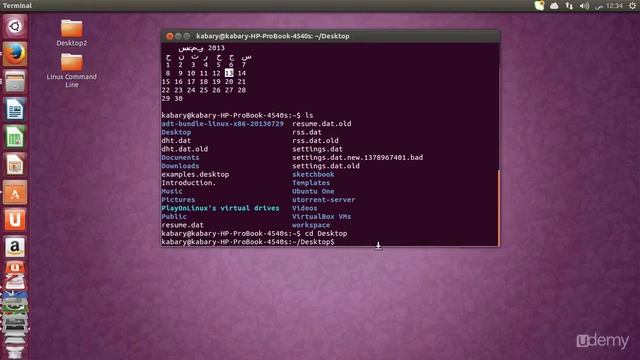Open Ubuntu Software Center launcher icon
Screen dimensions: 640x360
click(x=15, y=192)
